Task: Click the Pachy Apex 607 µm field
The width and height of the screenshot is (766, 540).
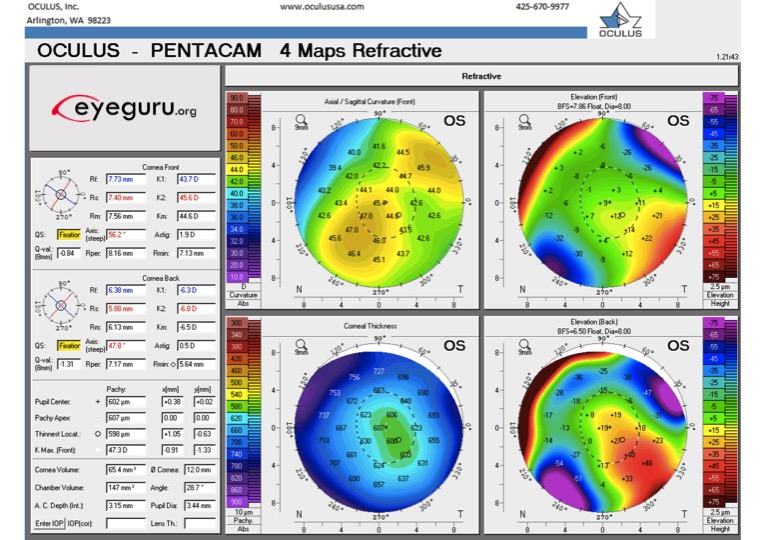Action: pyautogui.click(x=126, y=418)
